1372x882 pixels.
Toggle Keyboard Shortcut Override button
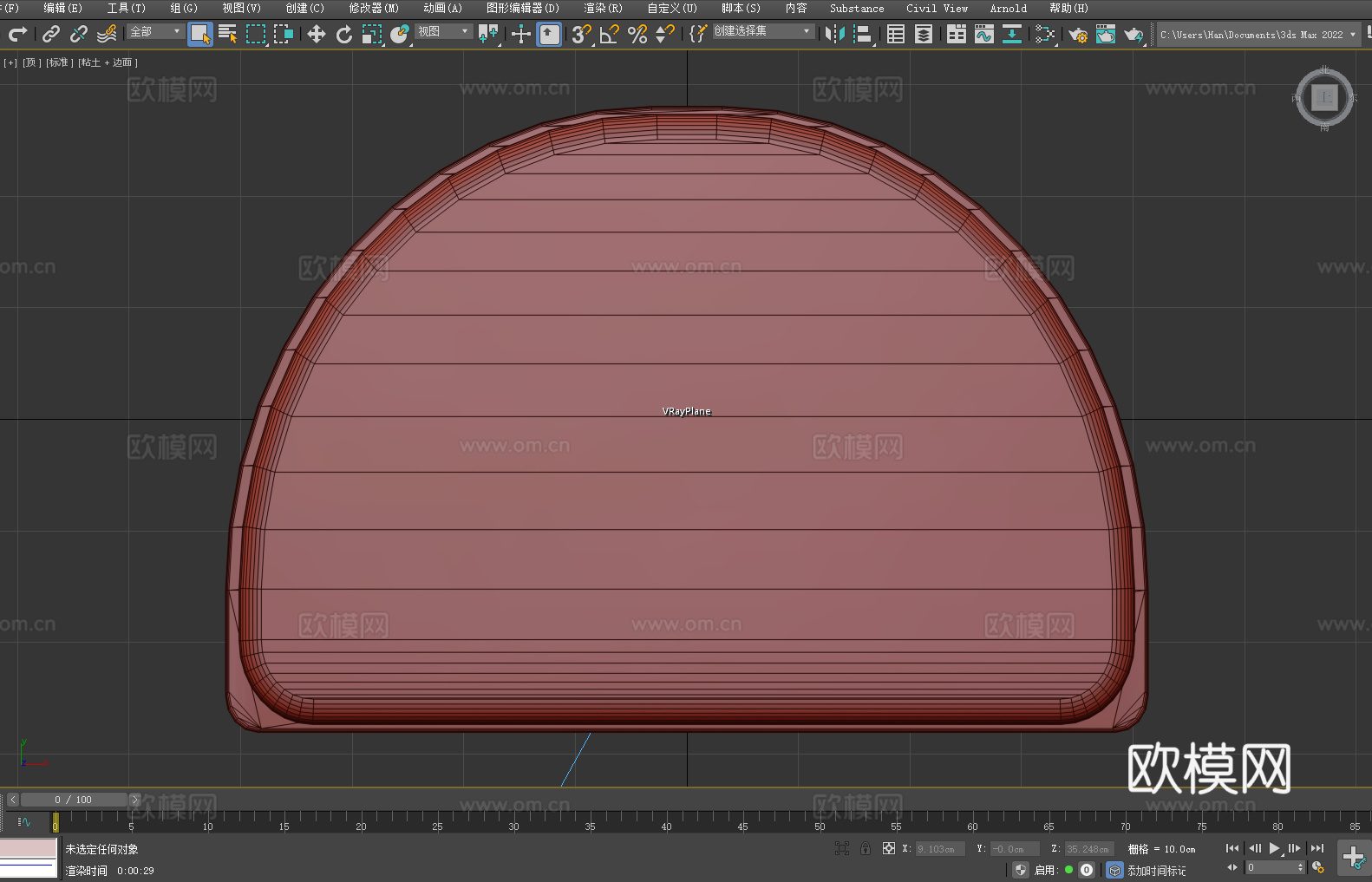pyautogui.click(x=549, y=34)
